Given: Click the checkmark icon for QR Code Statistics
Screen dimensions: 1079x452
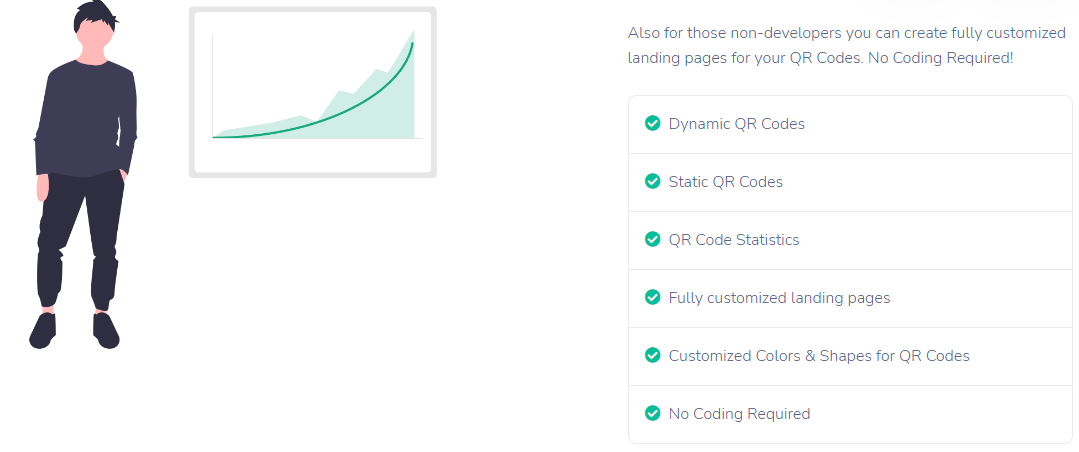Looking at the screenshot, I should pyautogui.click(x=652, y=240).
